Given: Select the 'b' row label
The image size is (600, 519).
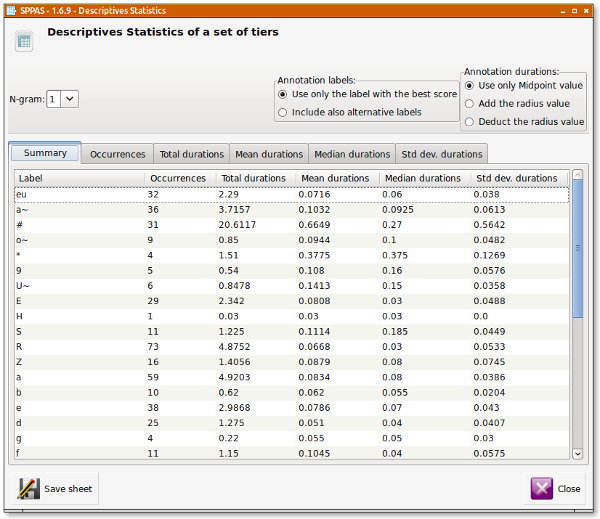Looking at the screenshot, I should tap(19, 393).
